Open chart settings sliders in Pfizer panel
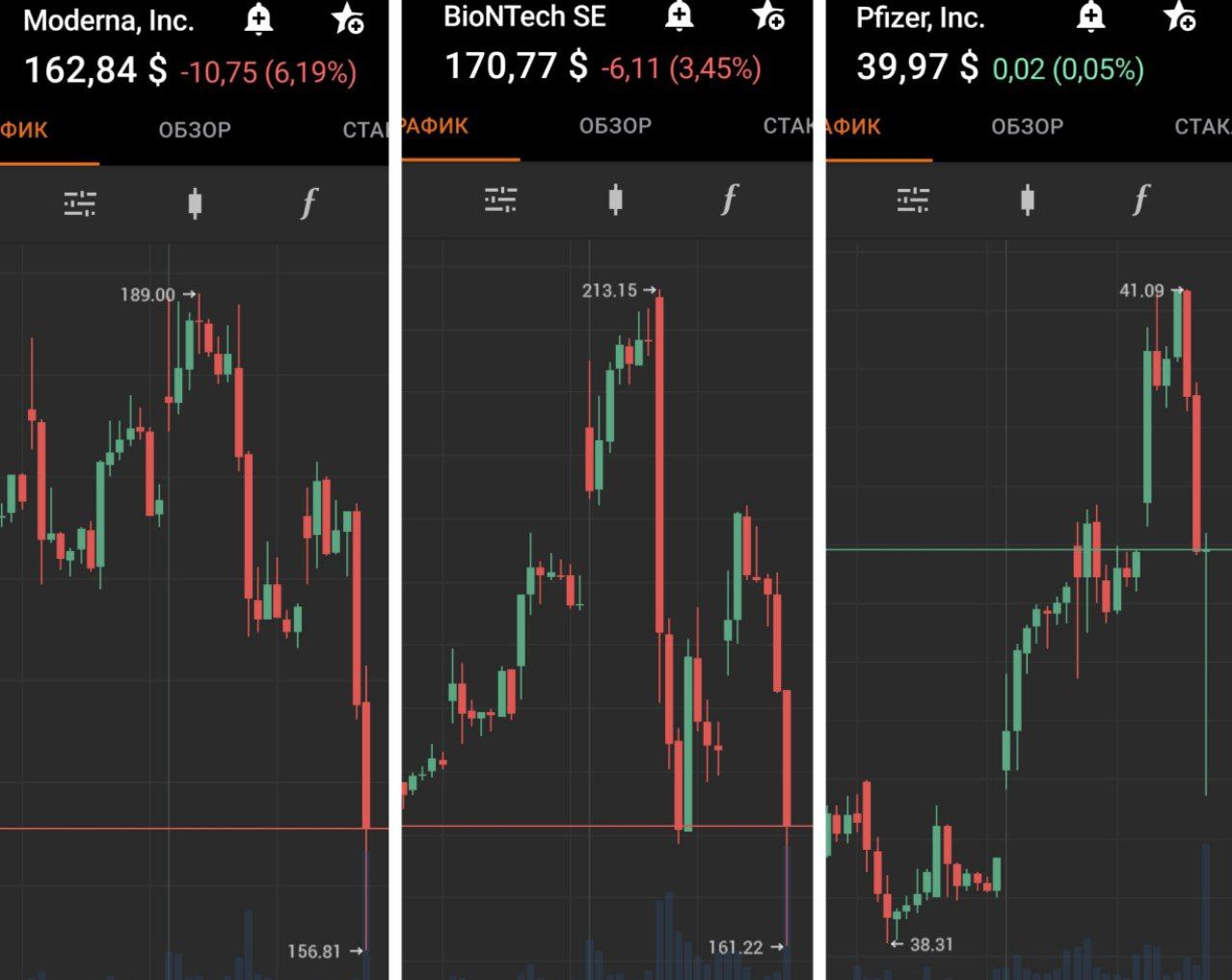Viewport: 1232px width, 980px height. [913, 199]
